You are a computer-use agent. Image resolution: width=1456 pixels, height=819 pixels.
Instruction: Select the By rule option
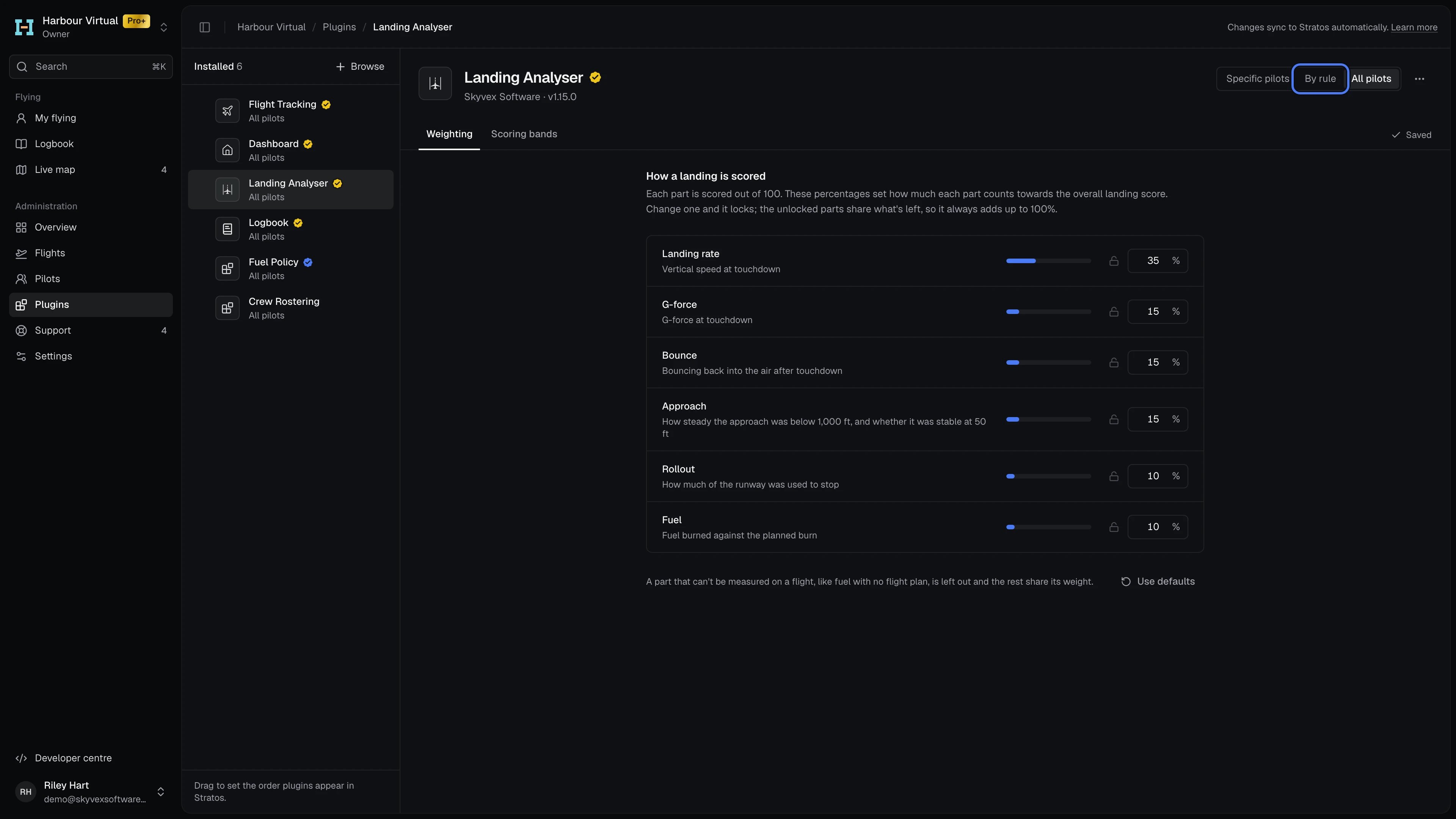1320,78
